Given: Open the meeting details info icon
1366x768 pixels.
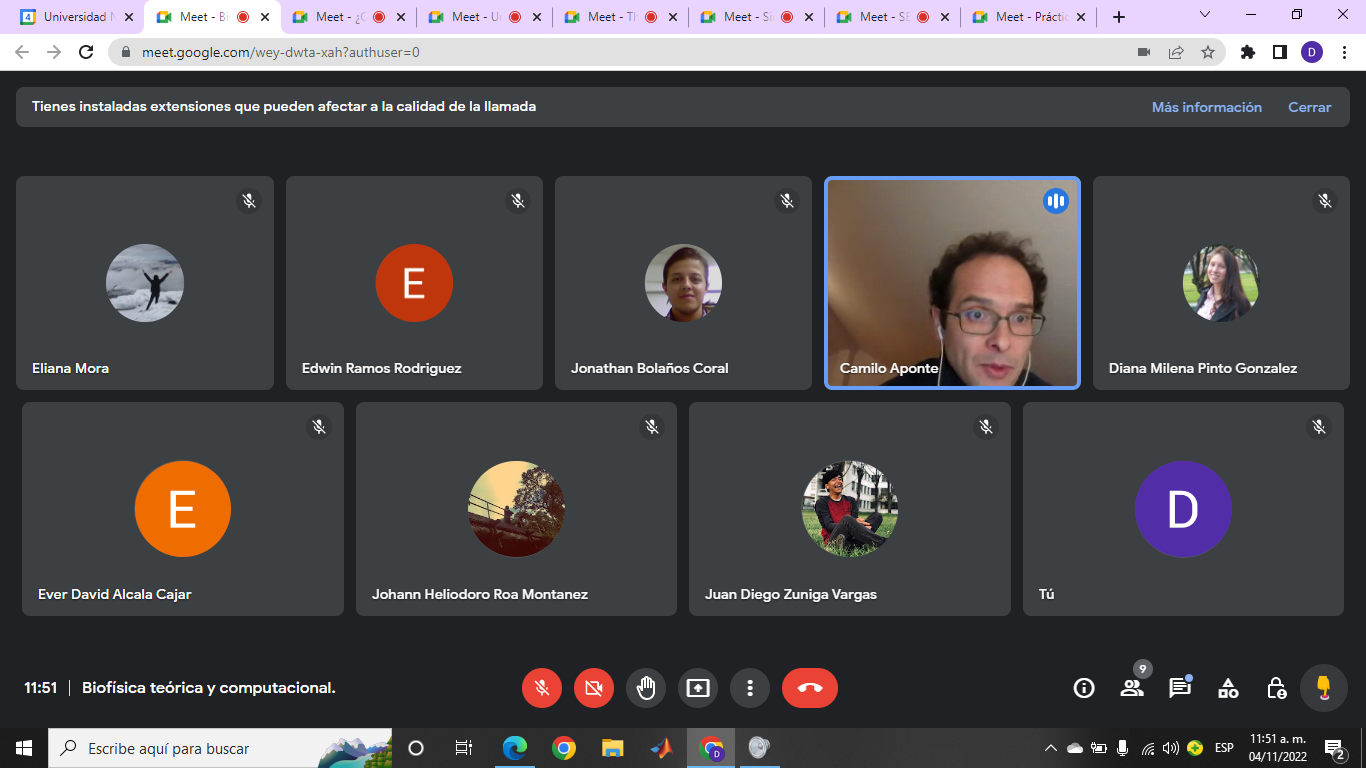Looking at the screenshot, I should coord(1083,688).
